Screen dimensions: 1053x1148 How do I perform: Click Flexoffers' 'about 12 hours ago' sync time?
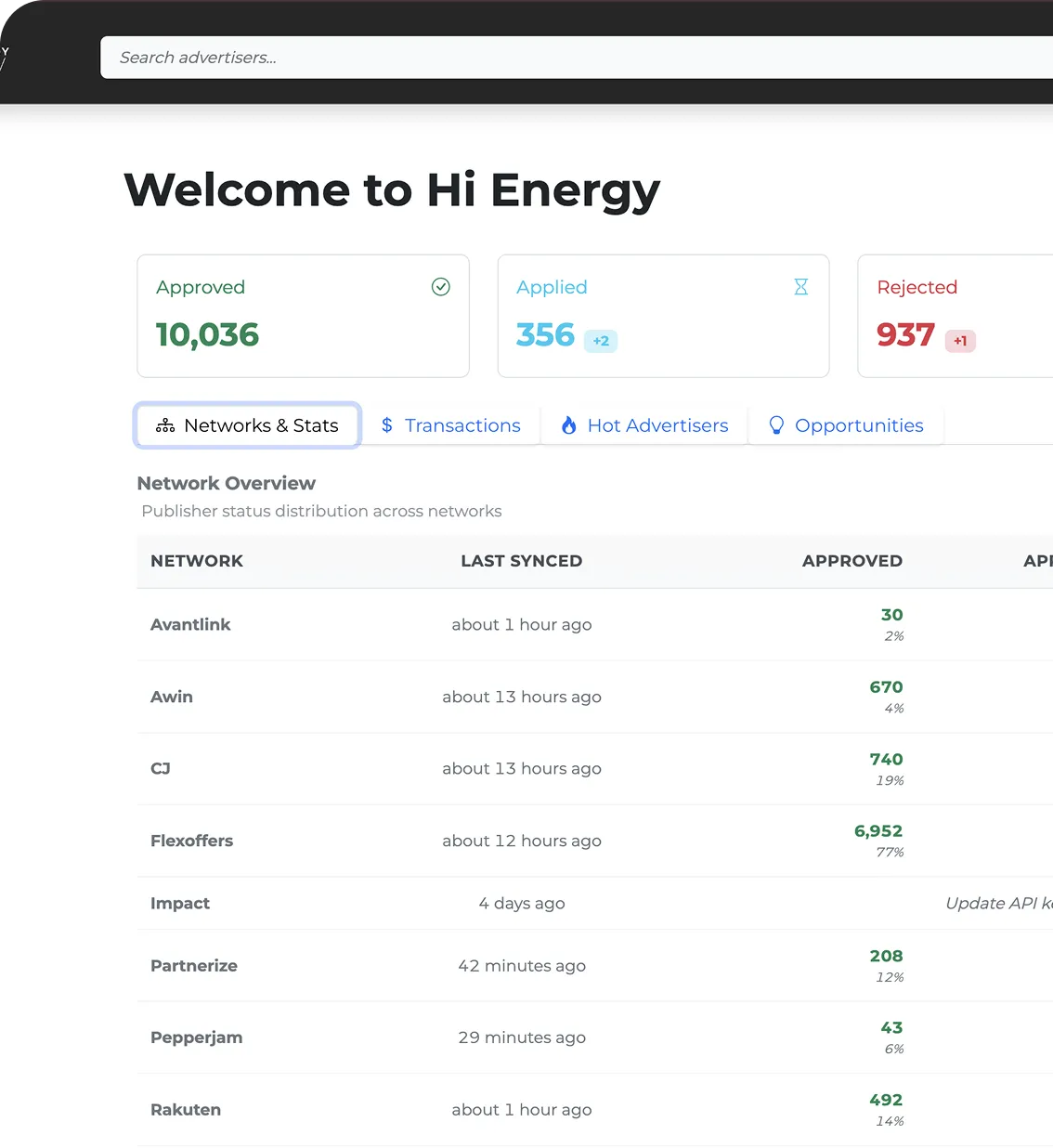522,841
